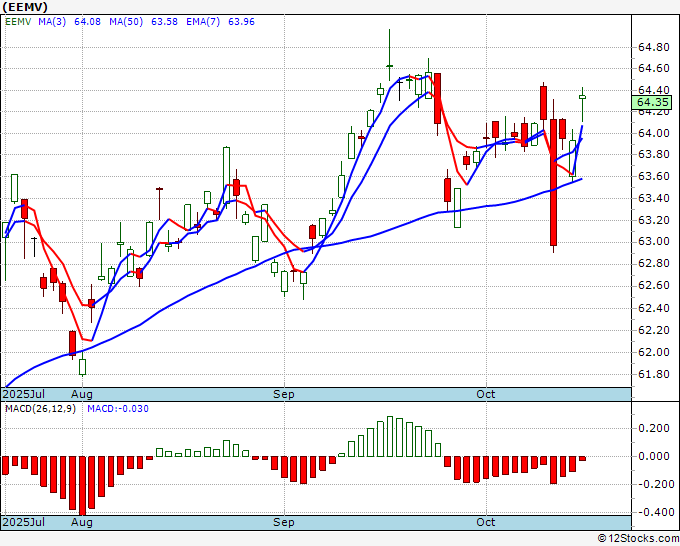Click the 63.60 price axis label
The image size is (680, 546).
654,176
